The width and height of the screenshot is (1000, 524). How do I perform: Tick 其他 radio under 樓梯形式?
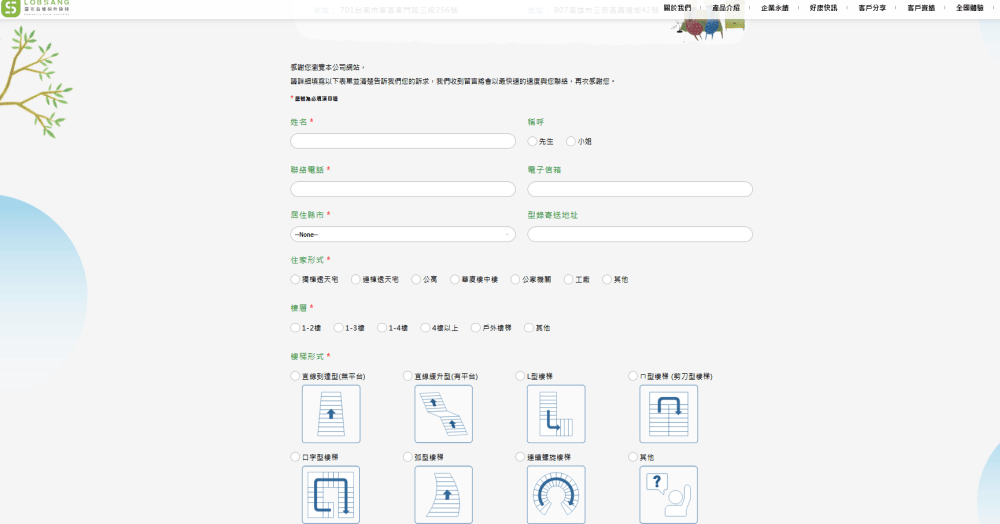pyautogui.click(x=633, y=457)
